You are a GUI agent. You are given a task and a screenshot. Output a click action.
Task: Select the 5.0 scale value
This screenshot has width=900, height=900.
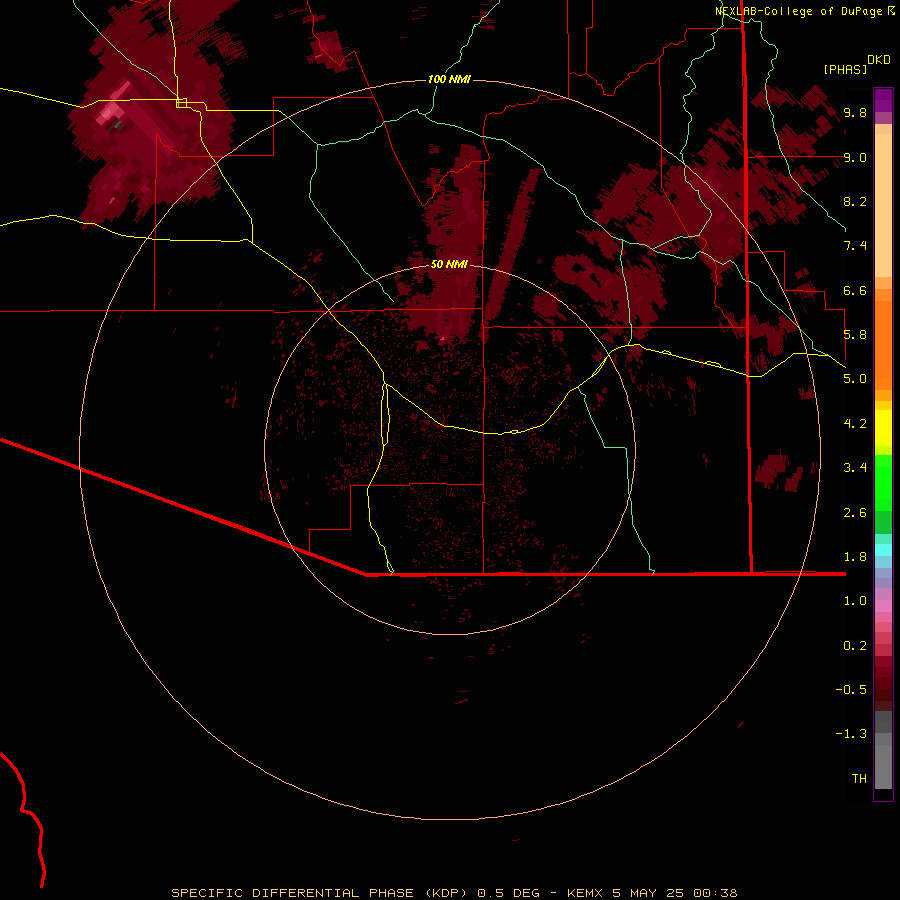coord(855,379)
